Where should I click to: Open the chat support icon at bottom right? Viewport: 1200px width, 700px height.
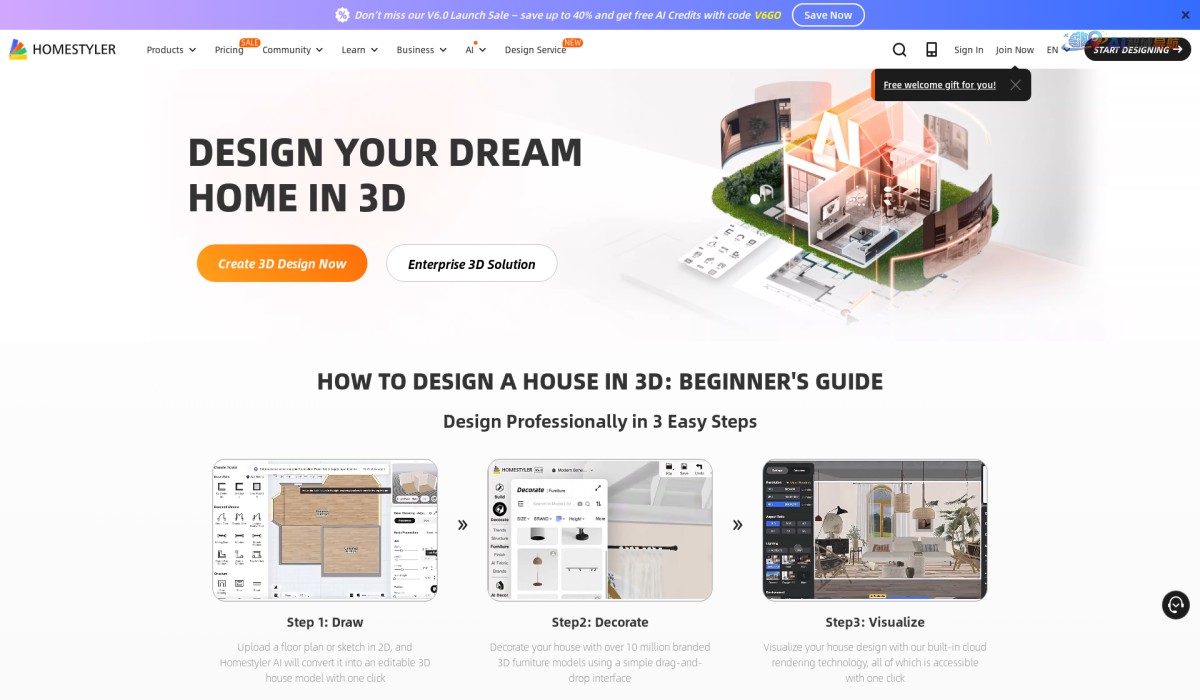(1175, 605)
